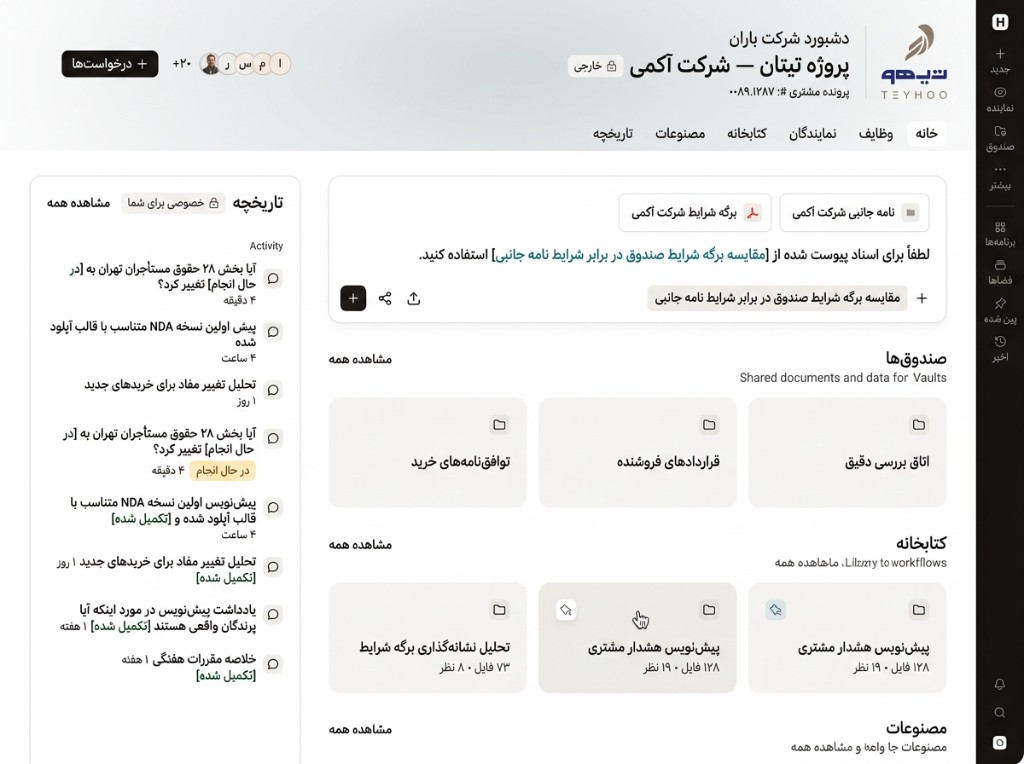1024x764 pixels.
Task: Open فضاها spaces icon in sidebar
Action: click(x=1000, y=272)
